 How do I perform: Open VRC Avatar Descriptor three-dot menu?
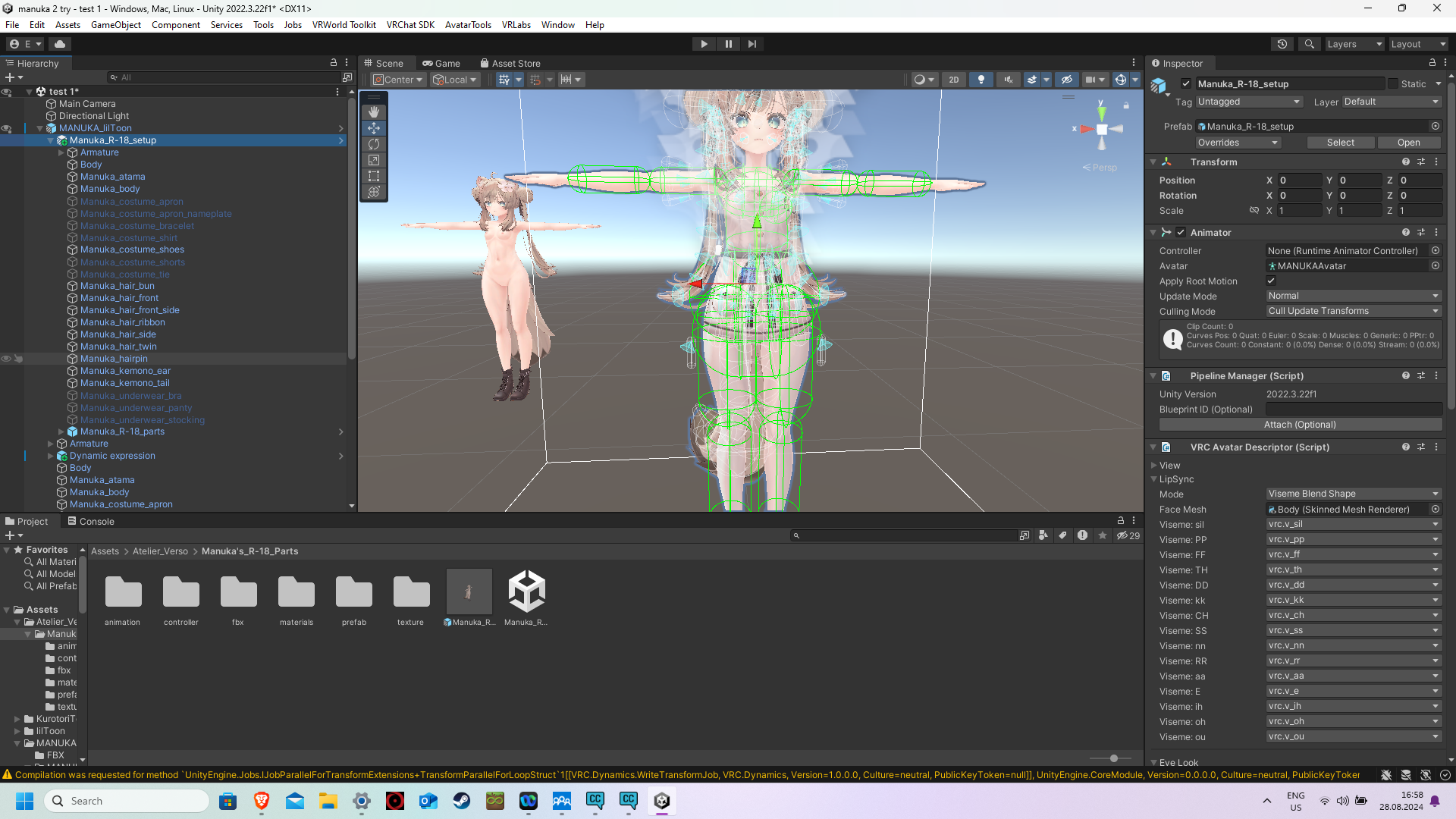point(1436,447)
